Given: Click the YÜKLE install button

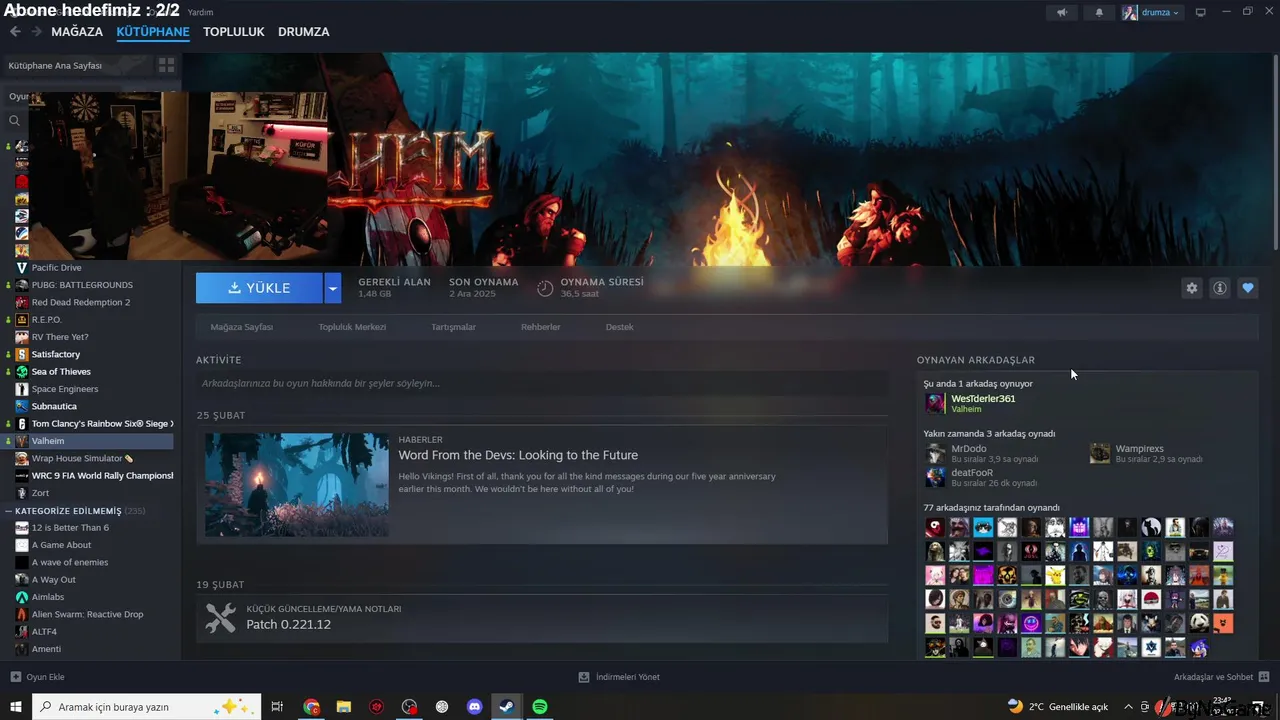Looking at the screenshot, I should (x=259, y=288).
